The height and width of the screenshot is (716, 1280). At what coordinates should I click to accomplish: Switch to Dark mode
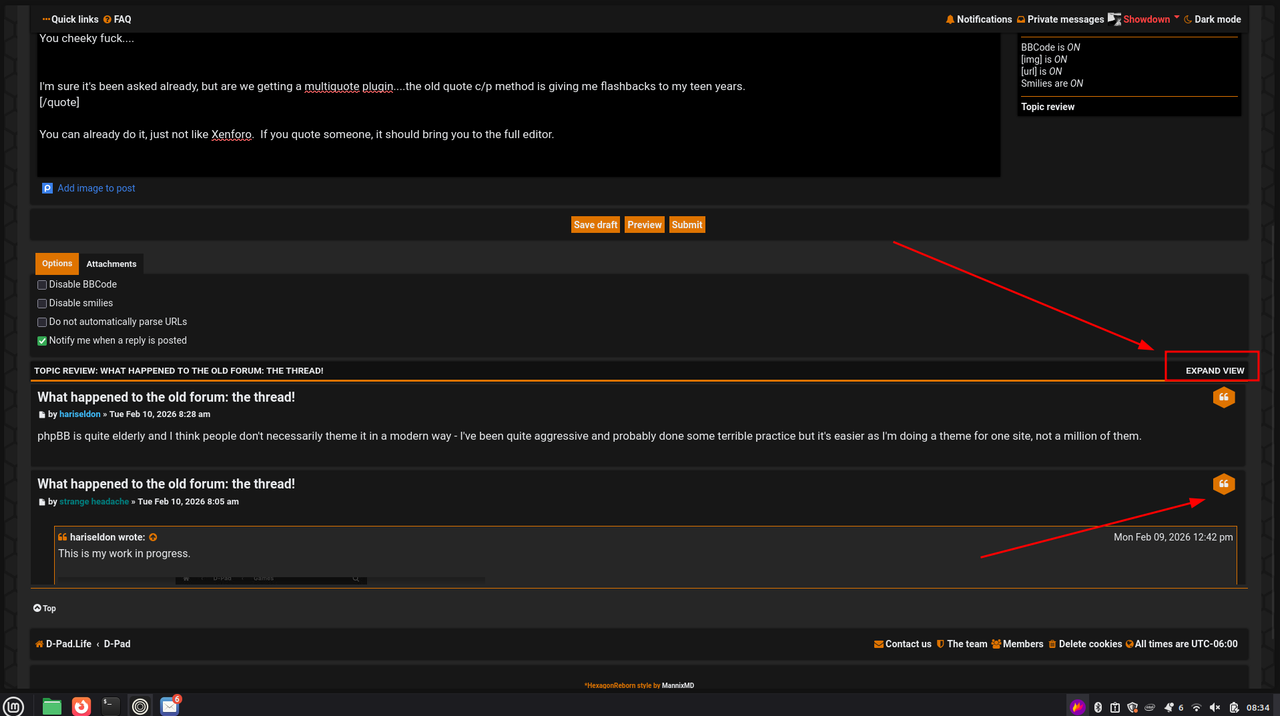[1212, 19]
